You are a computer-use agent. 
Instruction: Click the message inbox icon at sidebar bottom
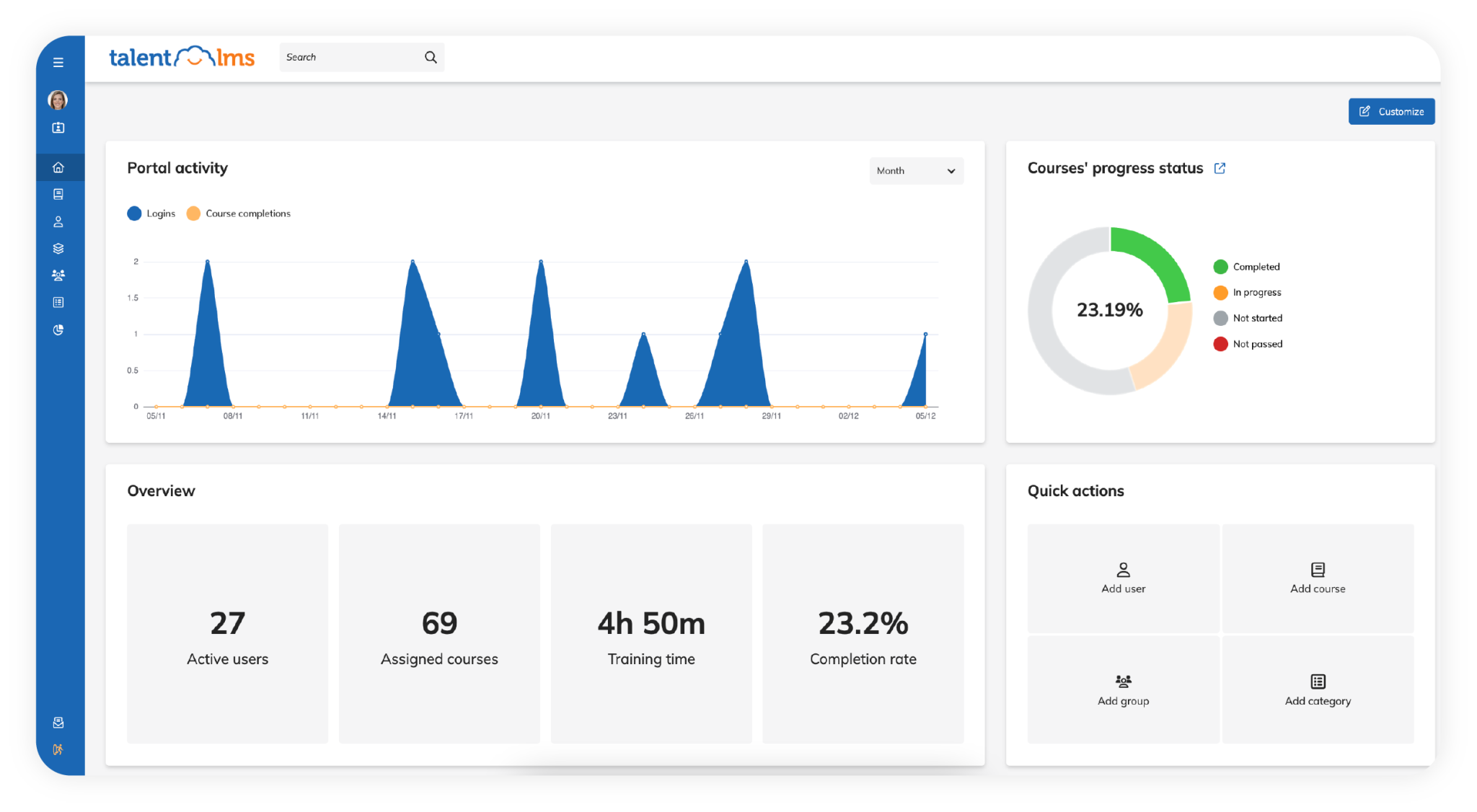tap(58, 723)
